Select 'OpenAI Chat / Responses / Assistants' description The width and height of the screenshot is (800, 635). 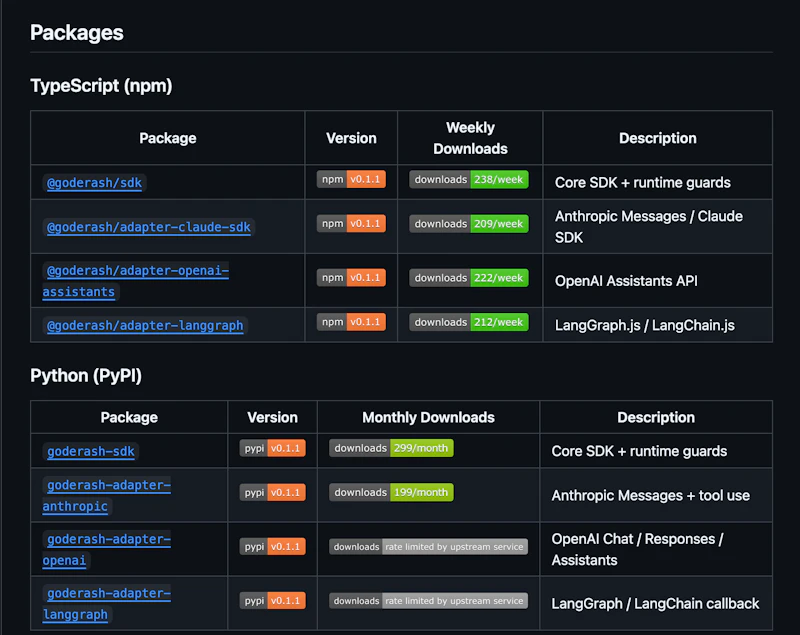click(637, 549)
